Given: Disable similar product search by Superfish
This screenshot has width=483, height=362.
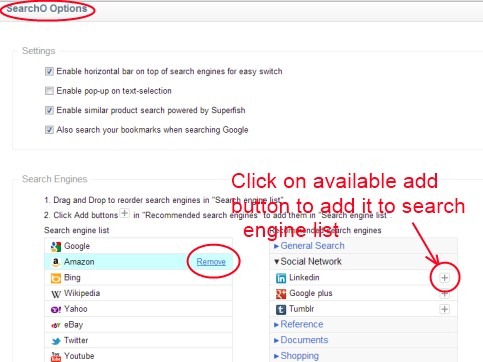Looking at the screenshot, I should 49,110.
